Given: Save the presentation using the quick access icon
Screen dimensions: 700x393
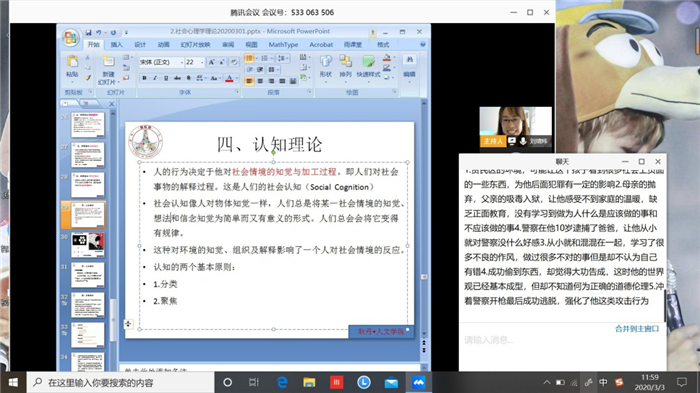Looking at the screenshot, I should click(x=88, y=33).
